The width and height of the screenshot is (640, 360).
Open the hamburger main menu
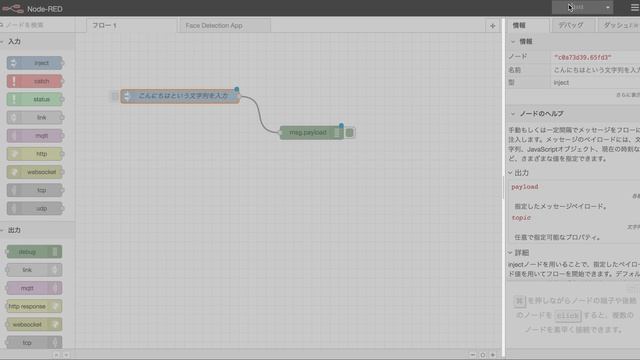634,8
